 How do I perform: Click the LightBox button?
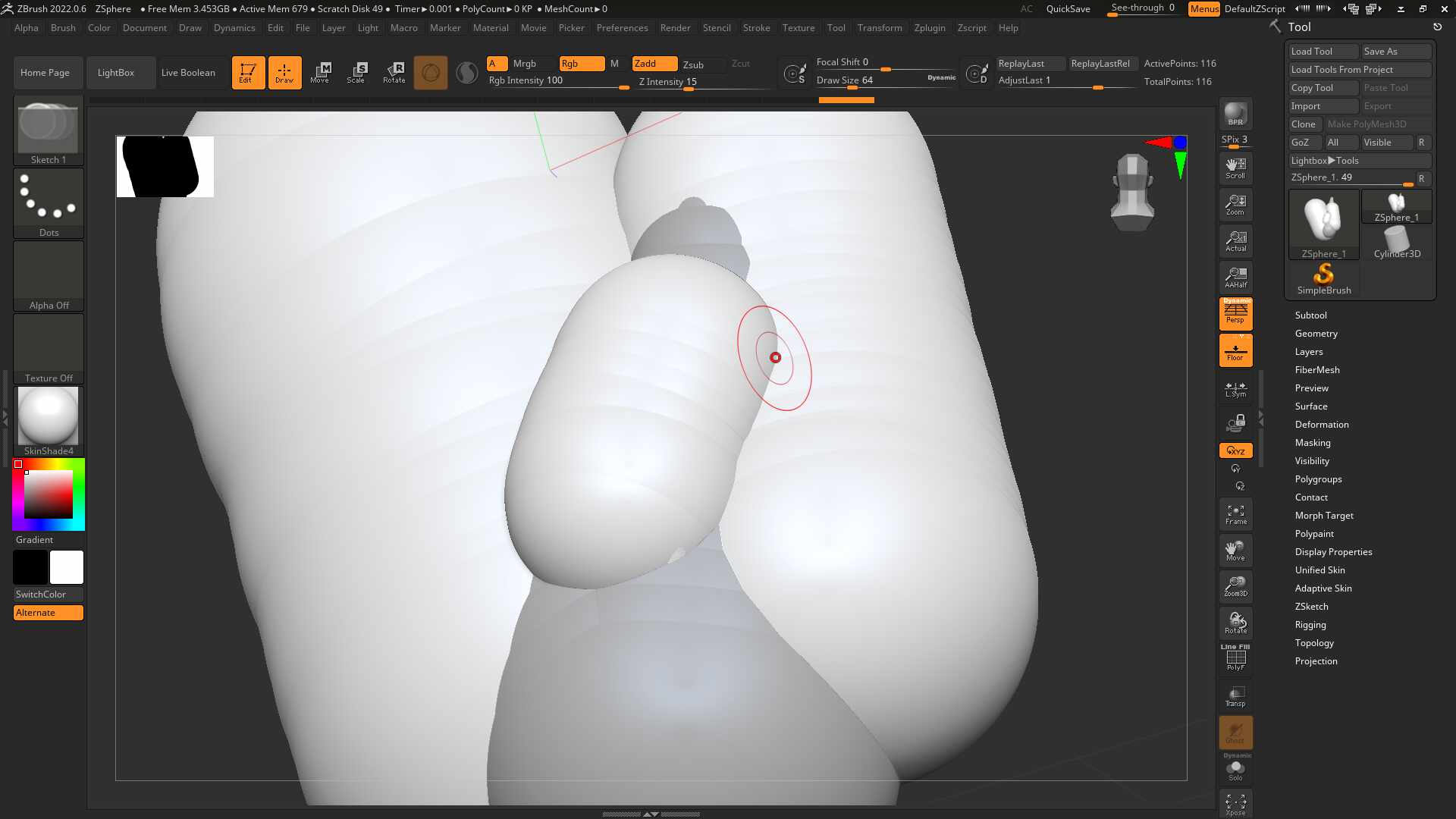116,73
